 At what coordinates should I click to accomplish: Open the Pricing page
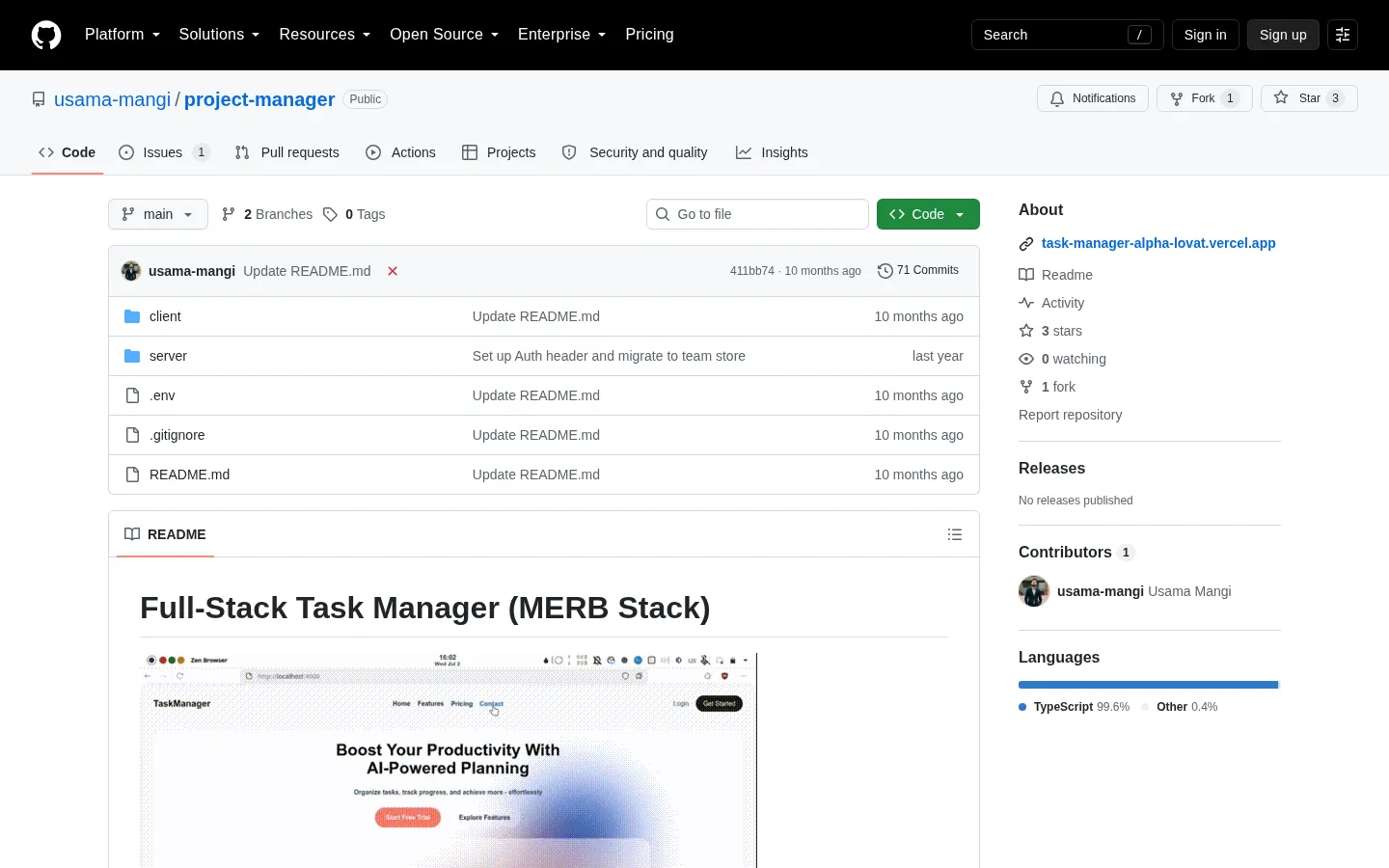(649, 35)
